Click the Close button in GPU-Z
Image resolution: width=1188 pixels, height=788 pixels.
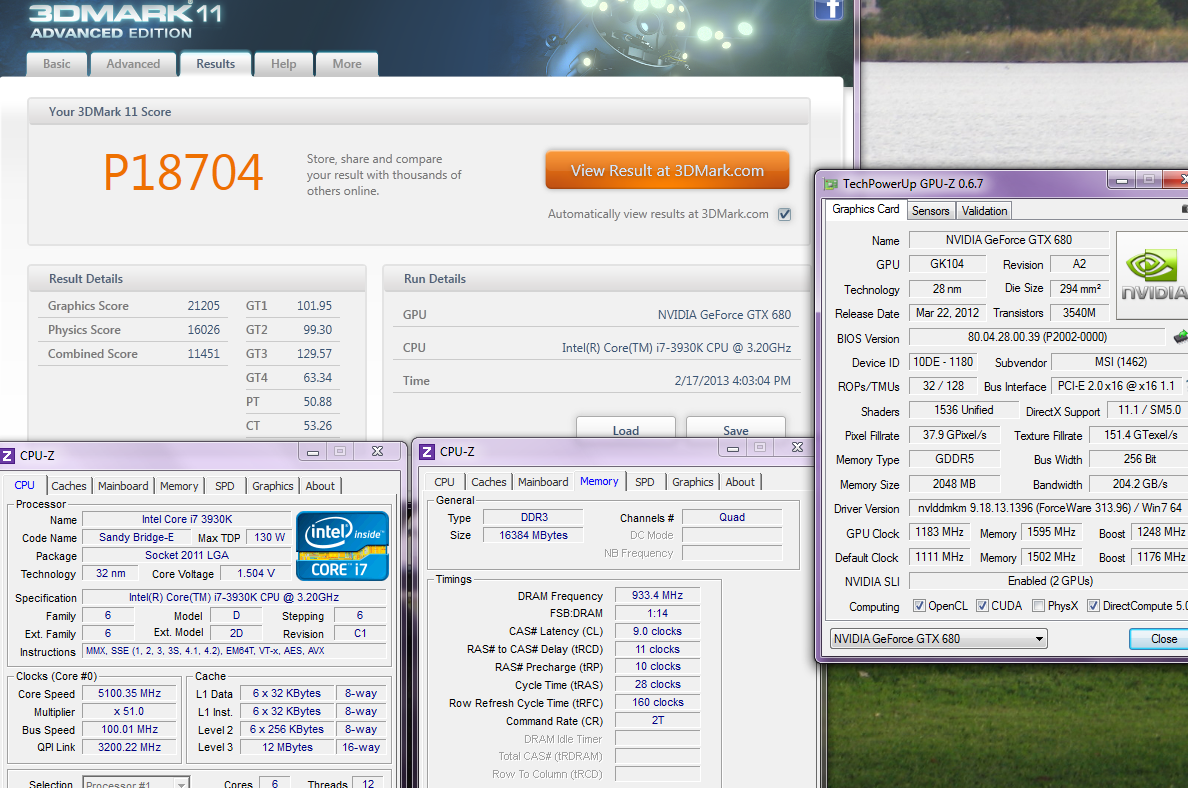click(x=1159, y=639)
